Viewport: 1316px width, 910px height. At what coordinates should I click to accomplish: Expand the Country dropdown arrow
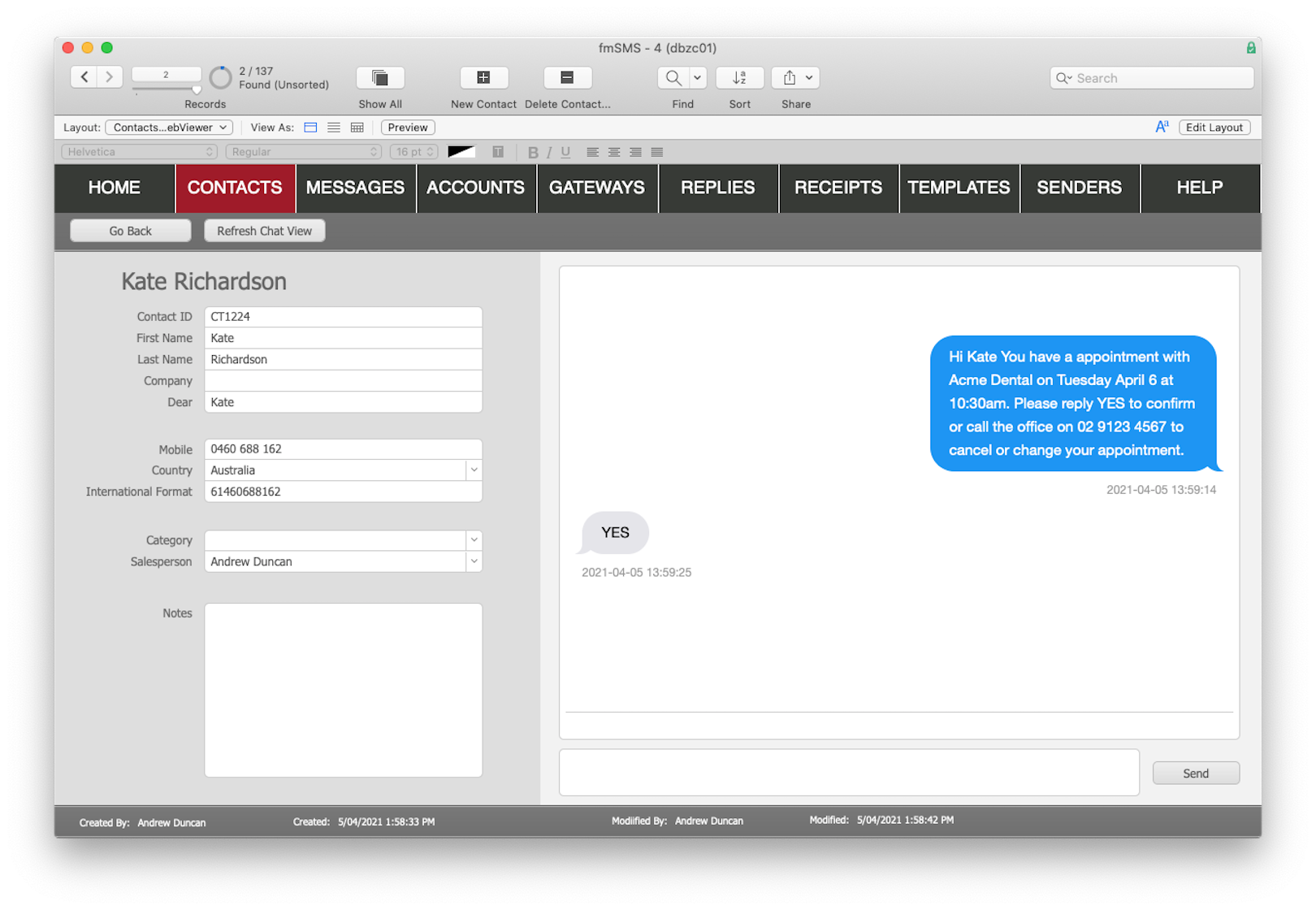474,470
